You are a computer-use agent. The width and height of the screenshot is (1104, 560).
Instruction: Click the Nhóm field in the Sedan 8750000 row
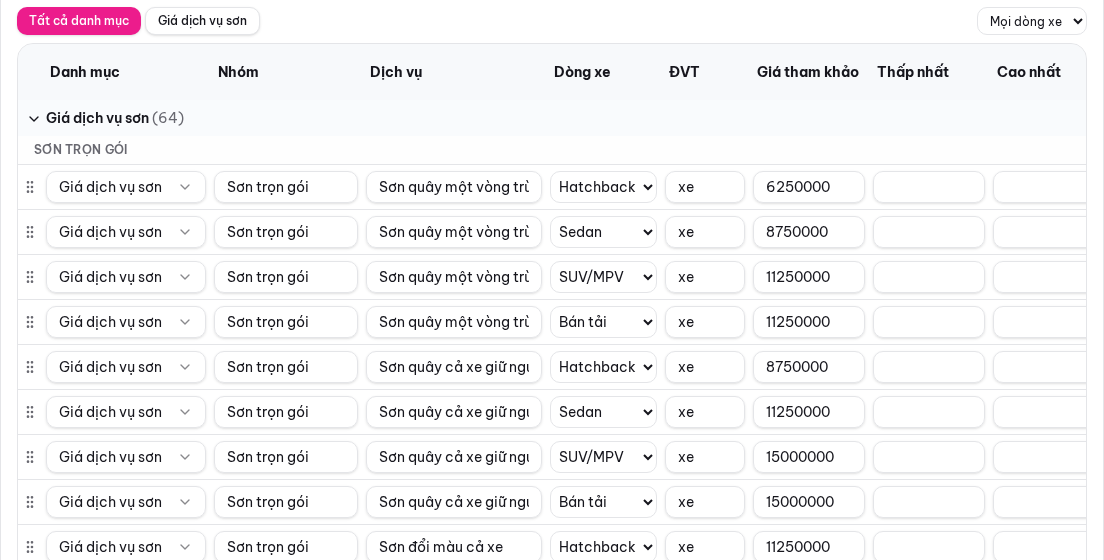tap(286, 232)
